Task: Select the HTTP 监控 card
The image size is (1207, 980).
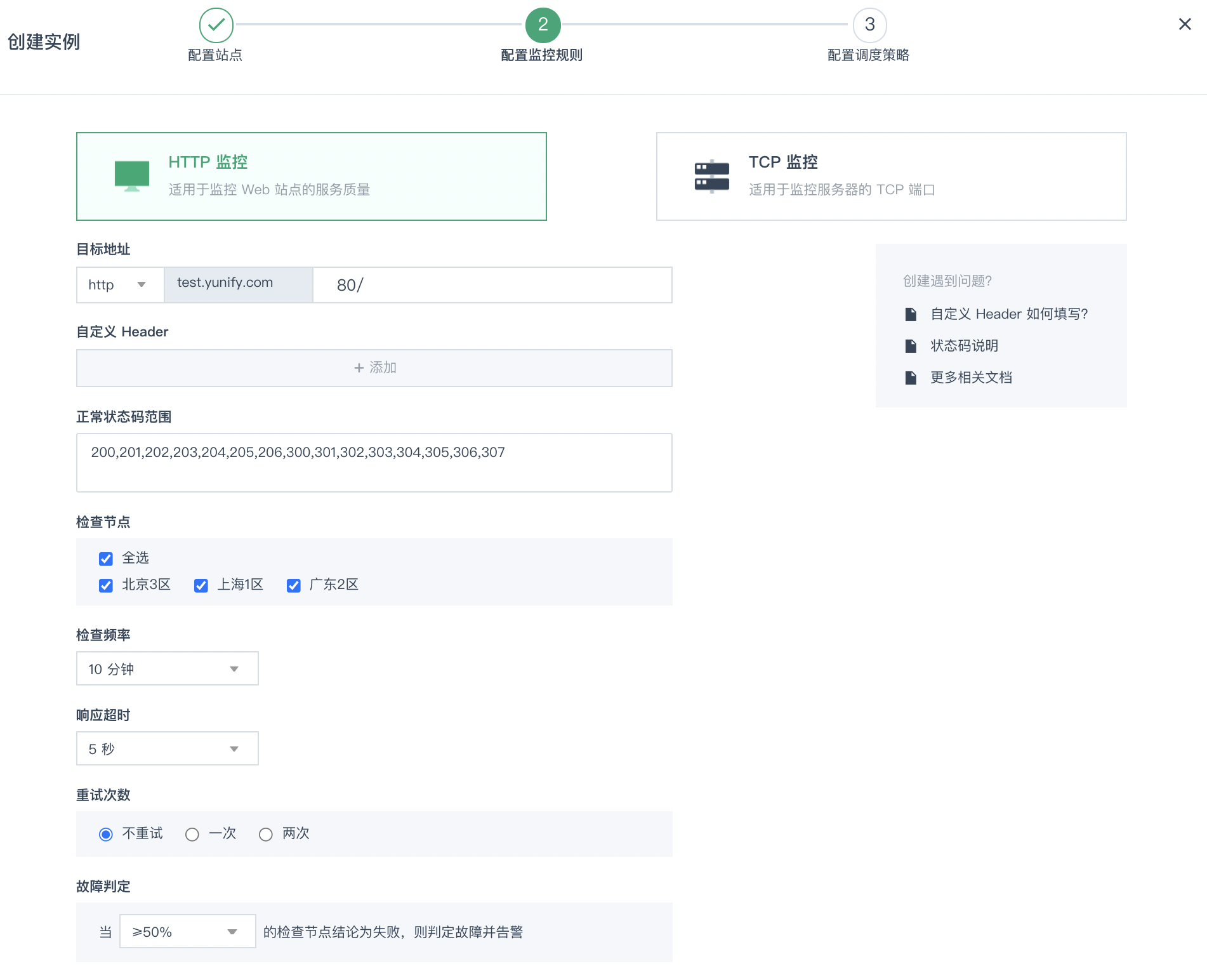Action: (x=312, y=176)
